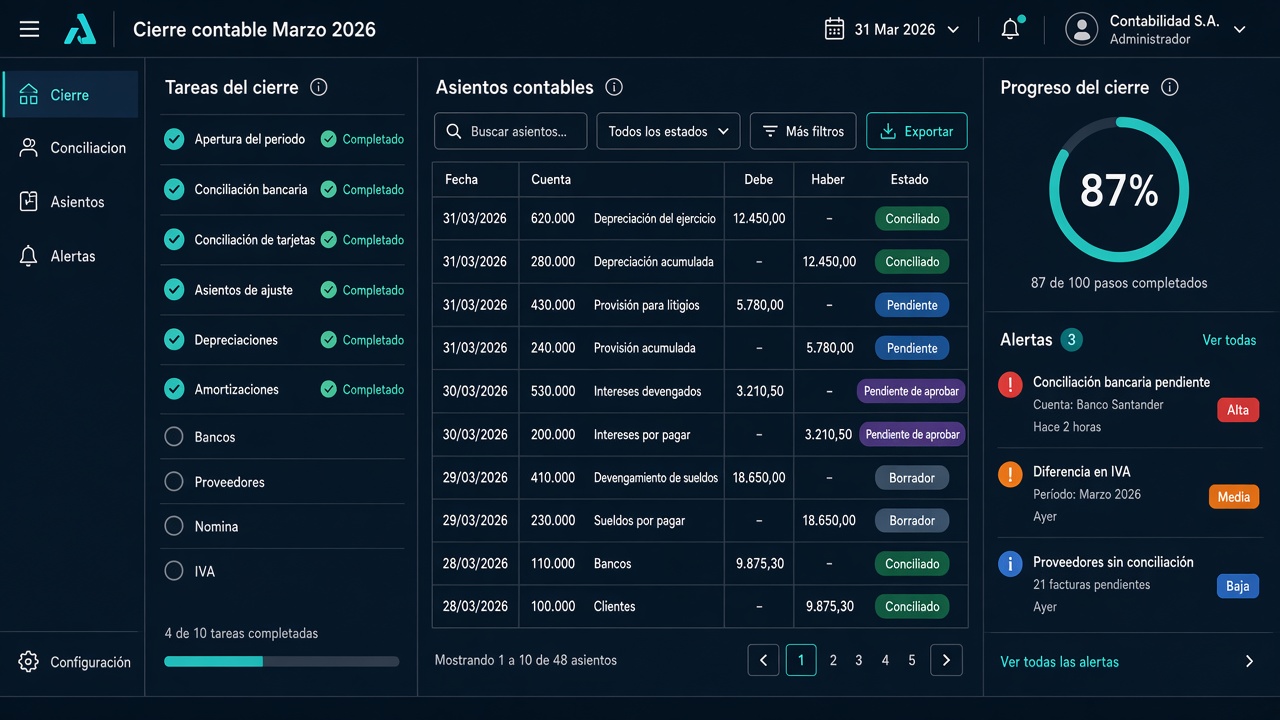Click the Ver todas link
1280x720 pixels.
pos(1229,340)
